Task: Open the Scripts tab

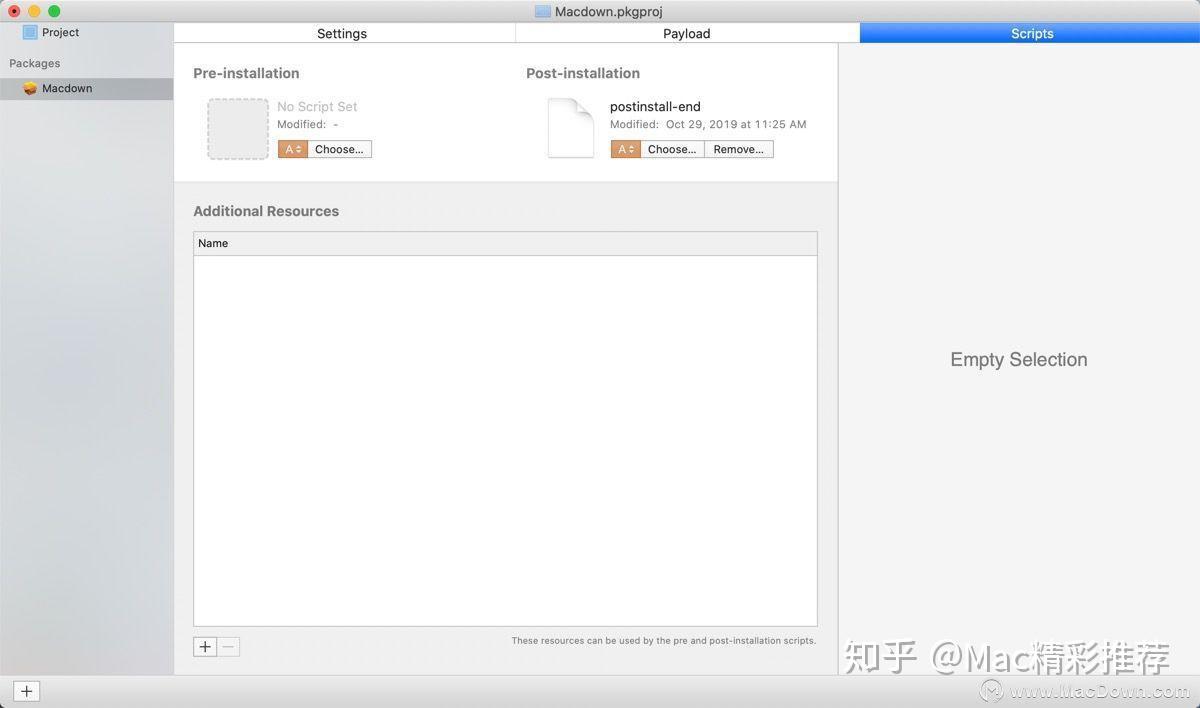Action: (x=1032, y=33)
